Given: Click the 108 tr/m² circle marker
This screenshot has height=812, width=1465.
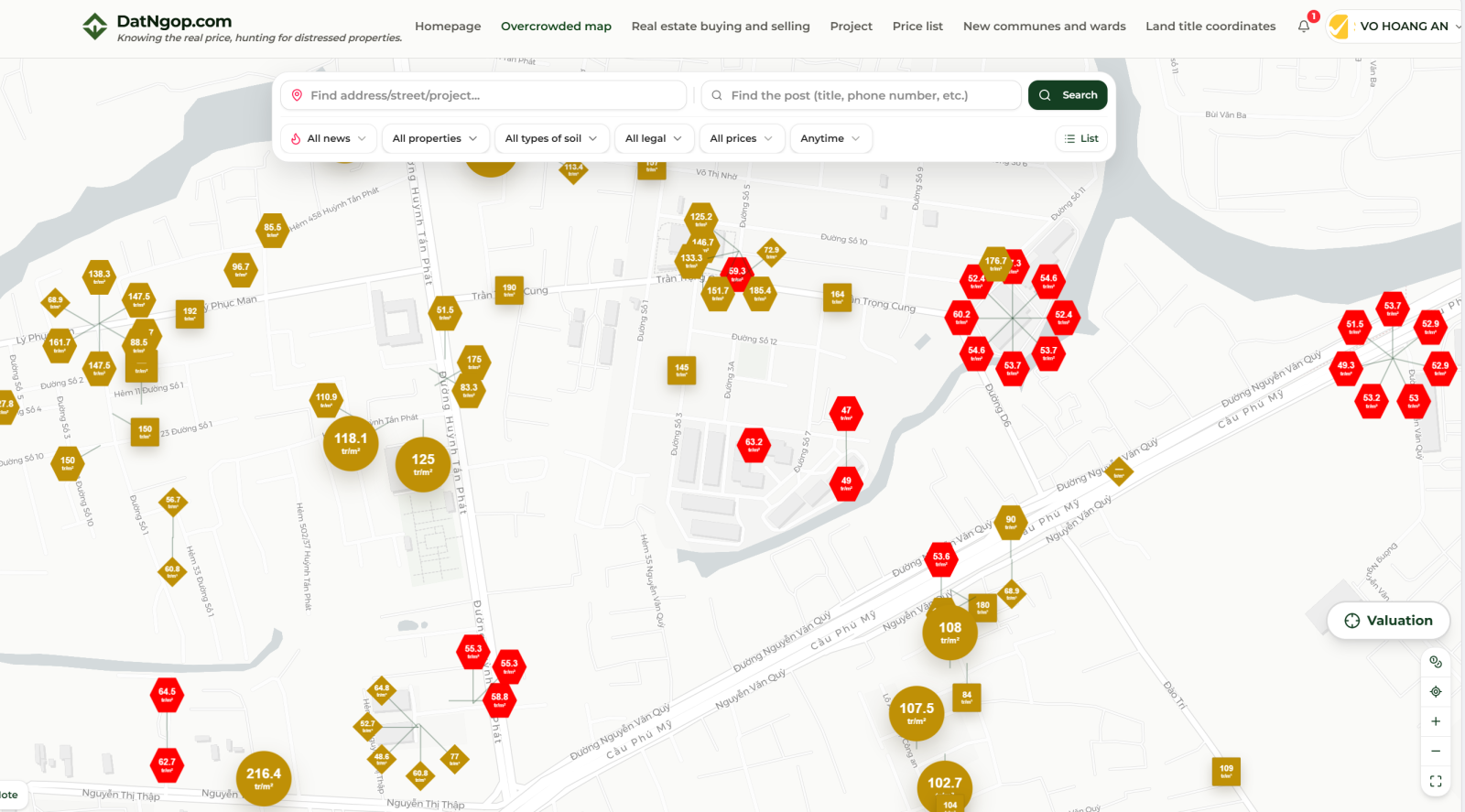Looking at the screenshot, I should (950, 633).
